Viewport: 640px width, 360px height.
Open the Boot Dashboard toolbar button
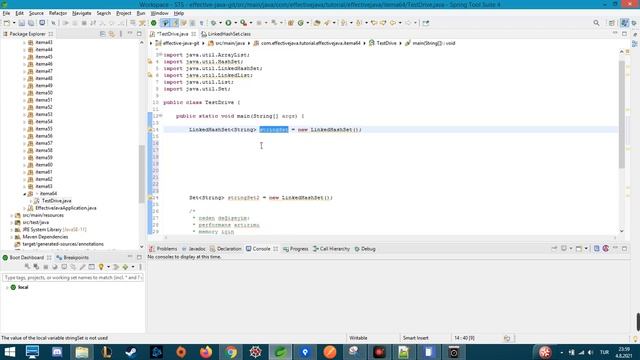pos(153,23)
